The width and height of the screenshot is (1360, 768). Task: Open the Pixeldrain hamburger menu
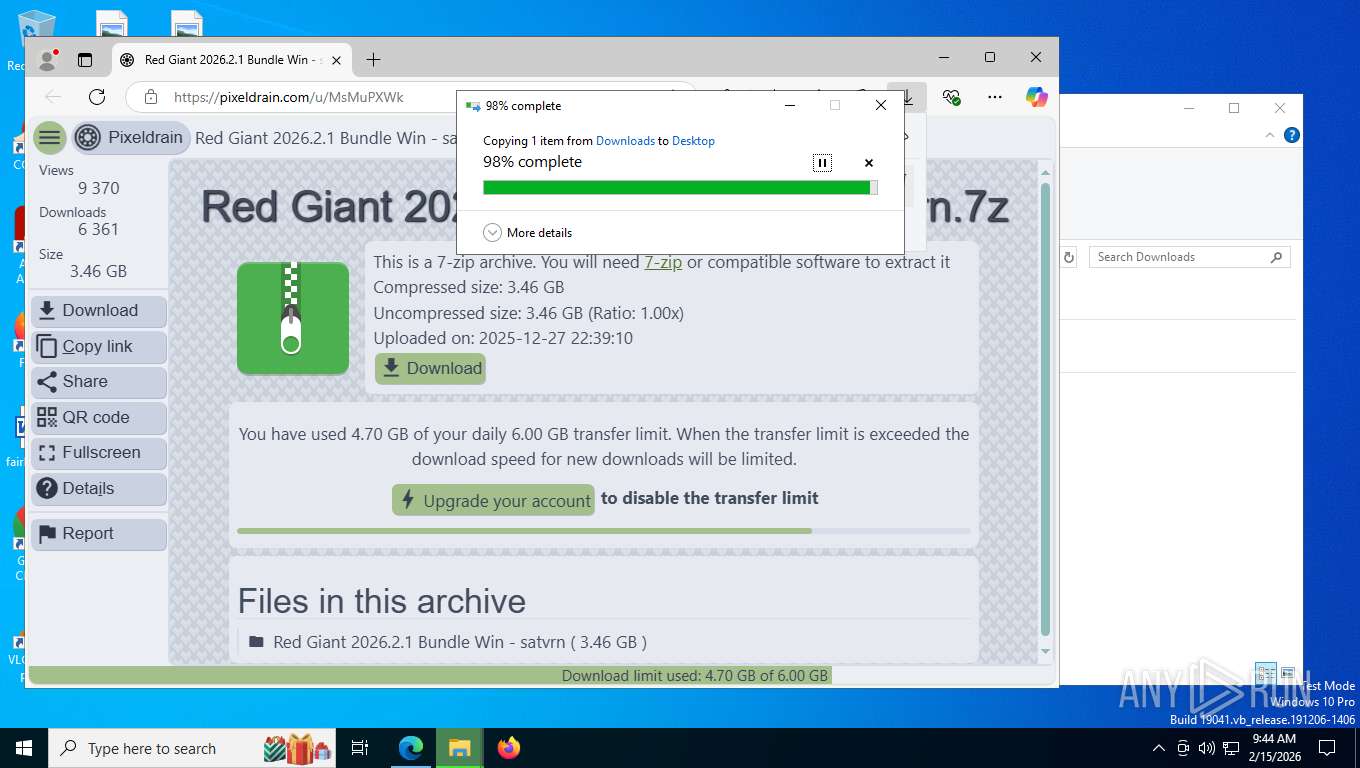(49, 138)
